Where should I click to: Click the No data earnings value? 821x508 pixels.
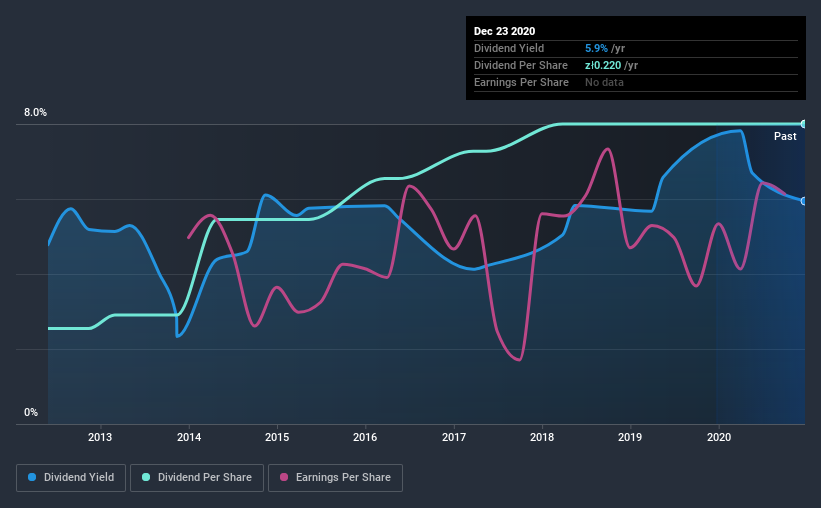[604, 82]
